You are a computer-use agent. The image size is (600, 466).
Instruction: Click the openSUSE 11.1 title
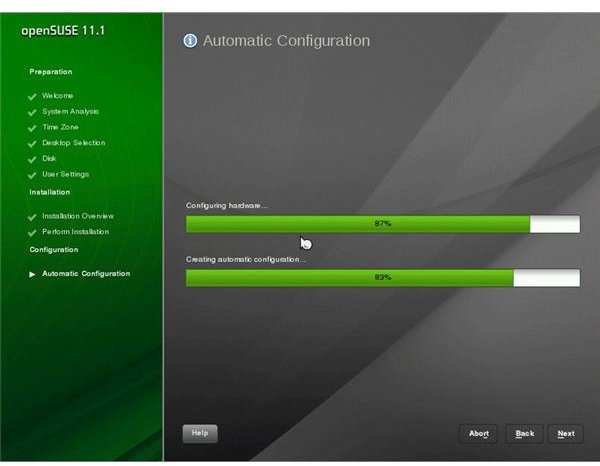[x=63, y=31]
